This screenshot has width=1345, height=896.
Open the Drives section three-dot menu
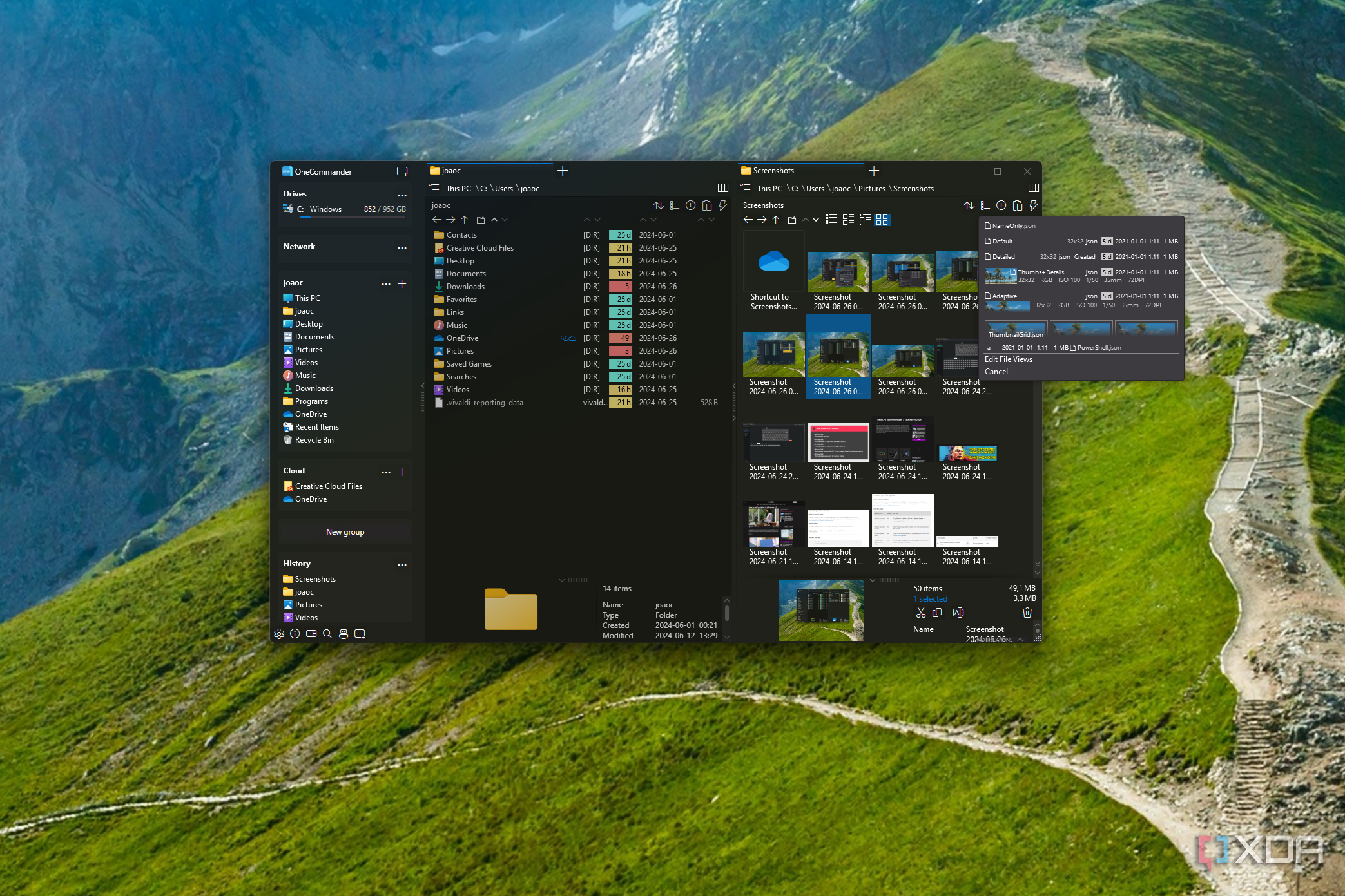[x=402, y=195]
